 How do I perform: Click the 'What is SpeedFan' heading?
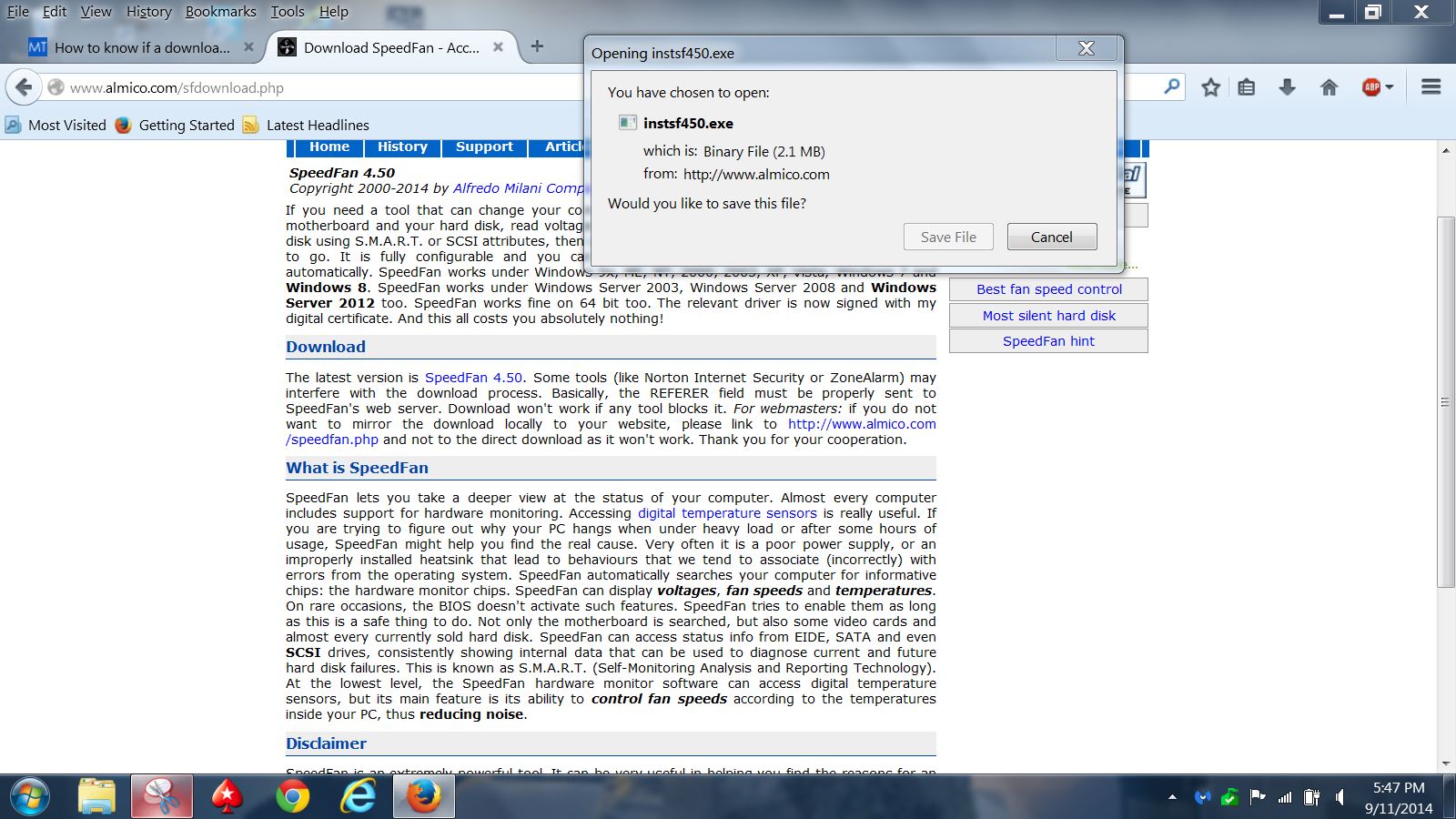357,468
